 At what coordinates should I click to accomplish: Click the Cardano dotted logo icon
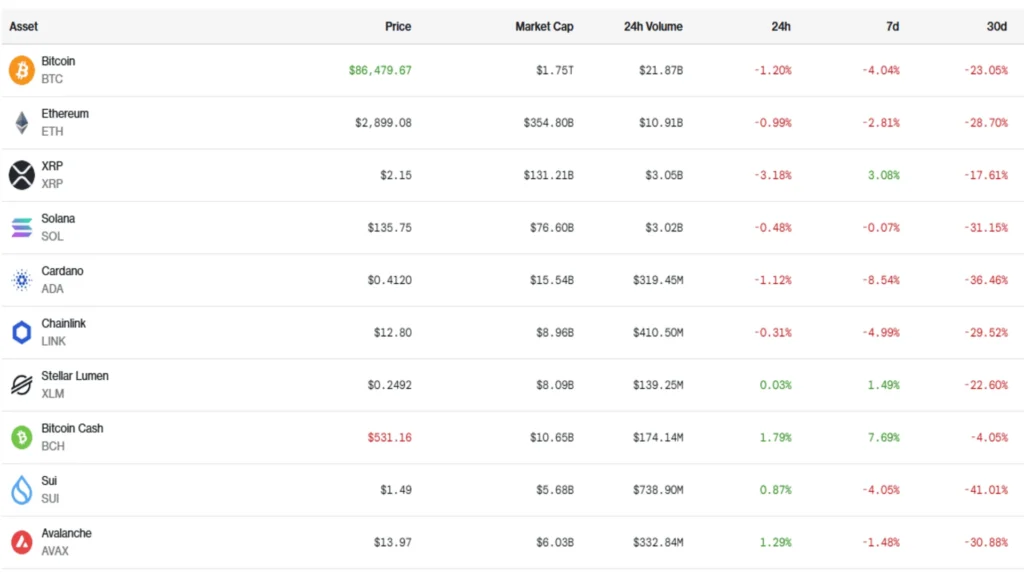pos(21,280)
